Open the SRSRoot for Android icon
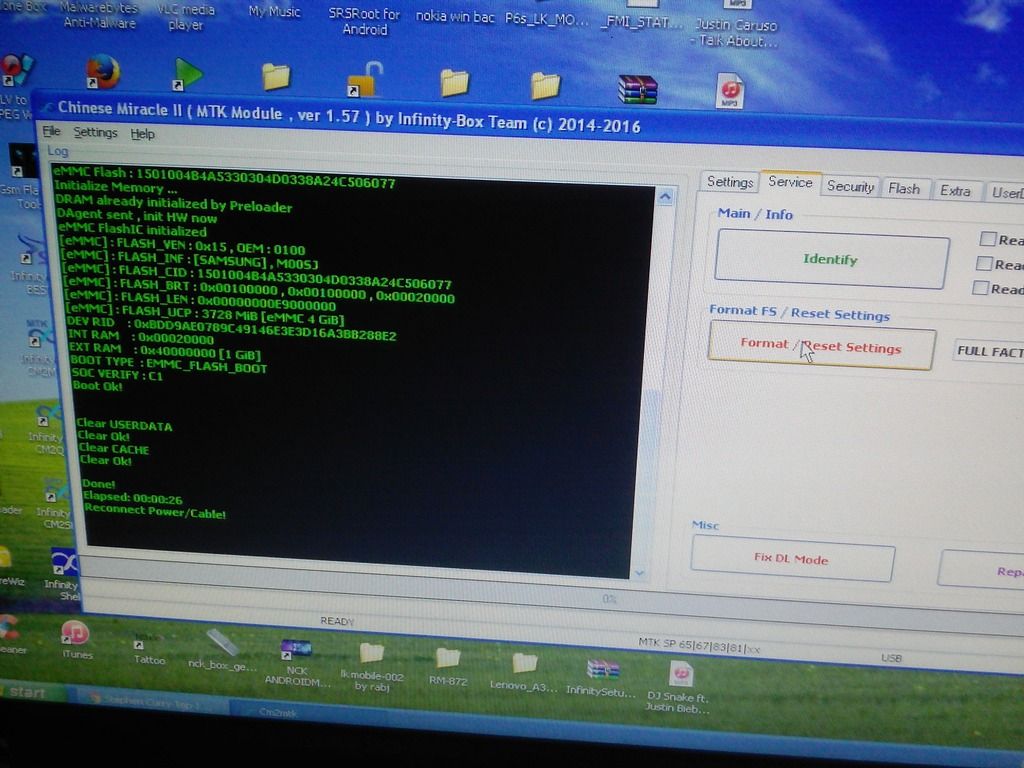Image resolution: width=1024 pixels, height=768 pixels. pyautogui.click(x=364, y=80)
